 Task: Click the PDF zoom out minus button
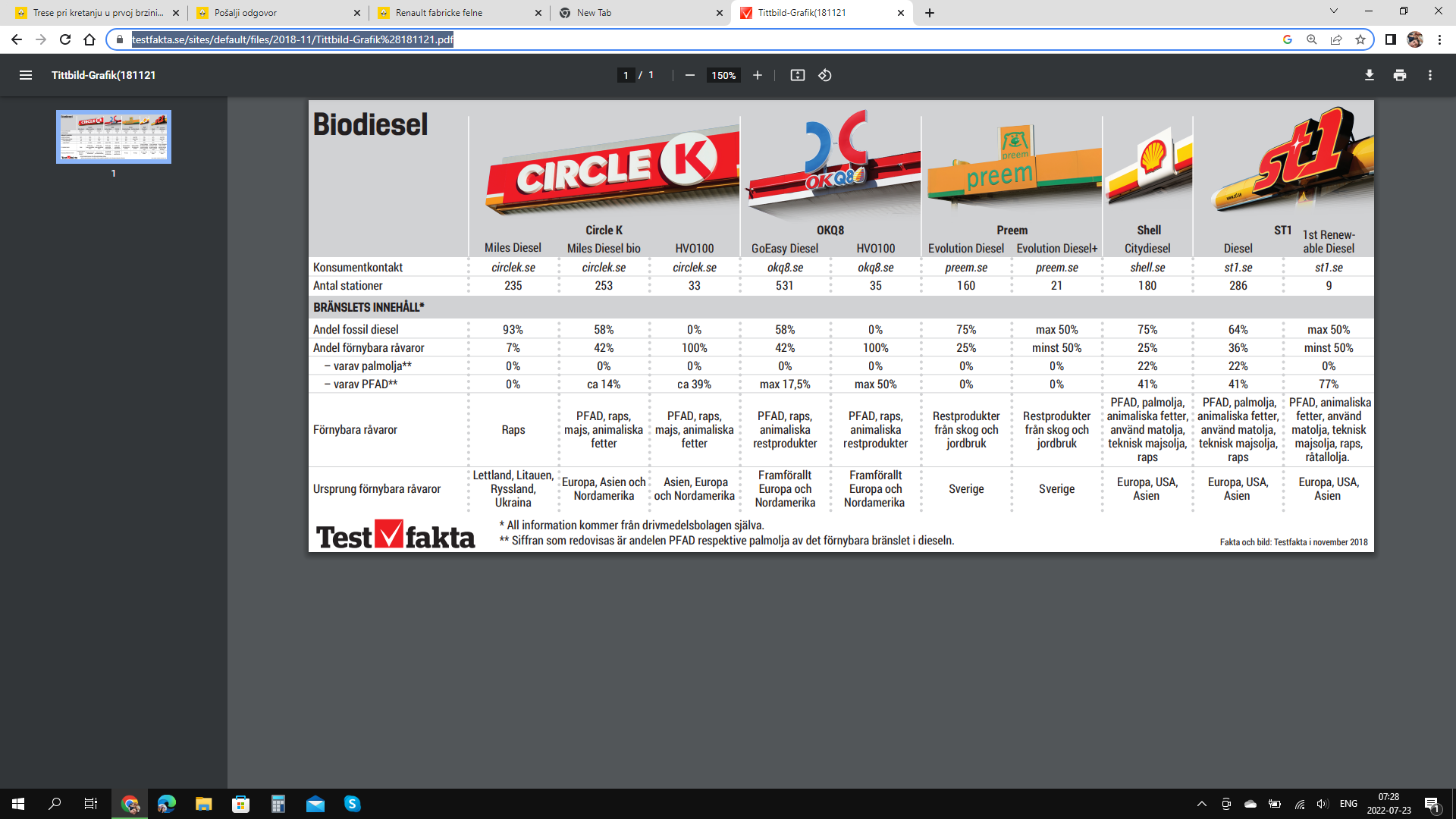coord(689,75)
